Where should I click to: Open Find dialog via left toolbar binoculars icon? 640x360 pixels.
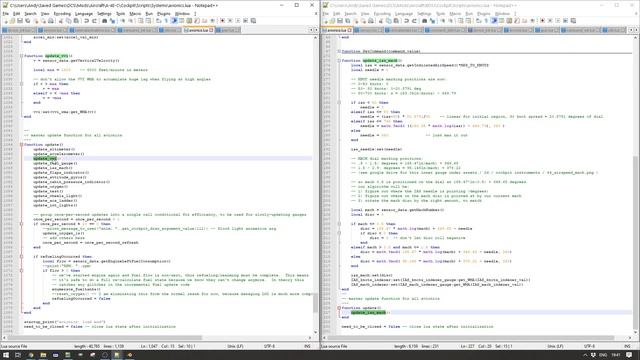coord(104,20)
